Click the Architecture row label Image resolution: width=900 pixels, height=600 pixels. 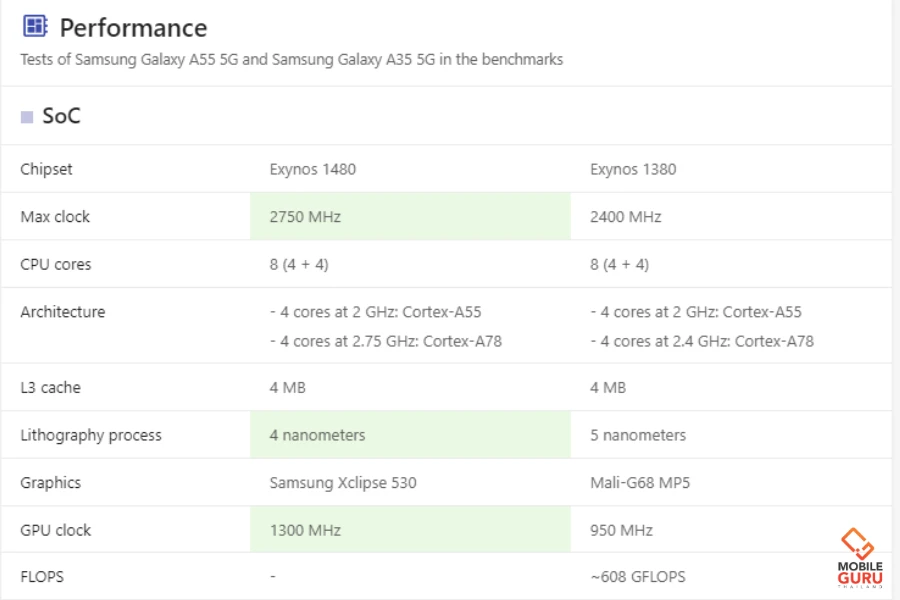pos(62,312)
